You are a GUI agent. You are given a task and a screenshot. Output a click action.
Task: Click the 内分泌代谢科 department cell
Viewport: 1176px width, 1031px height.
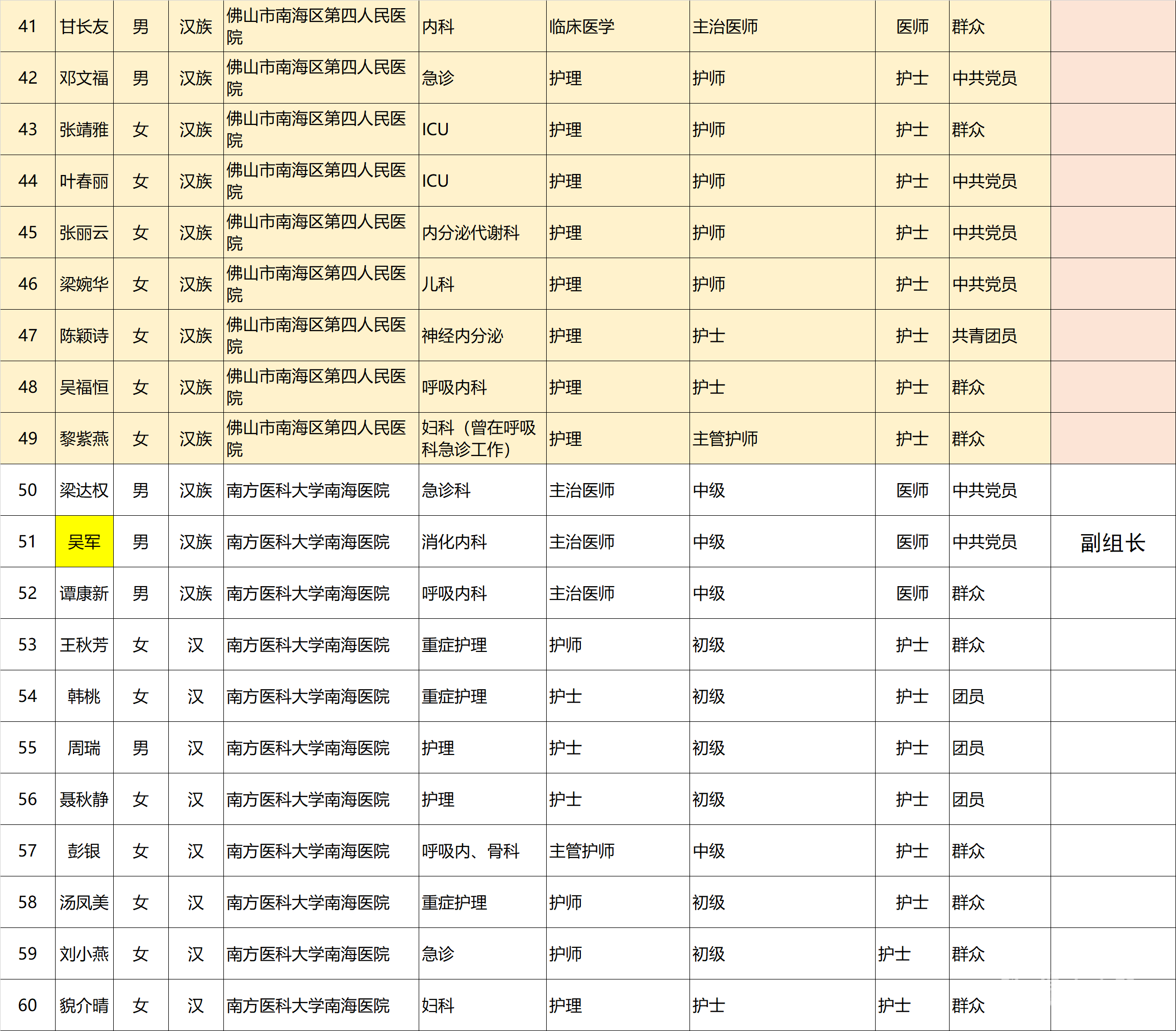click(x=482, y=233)
